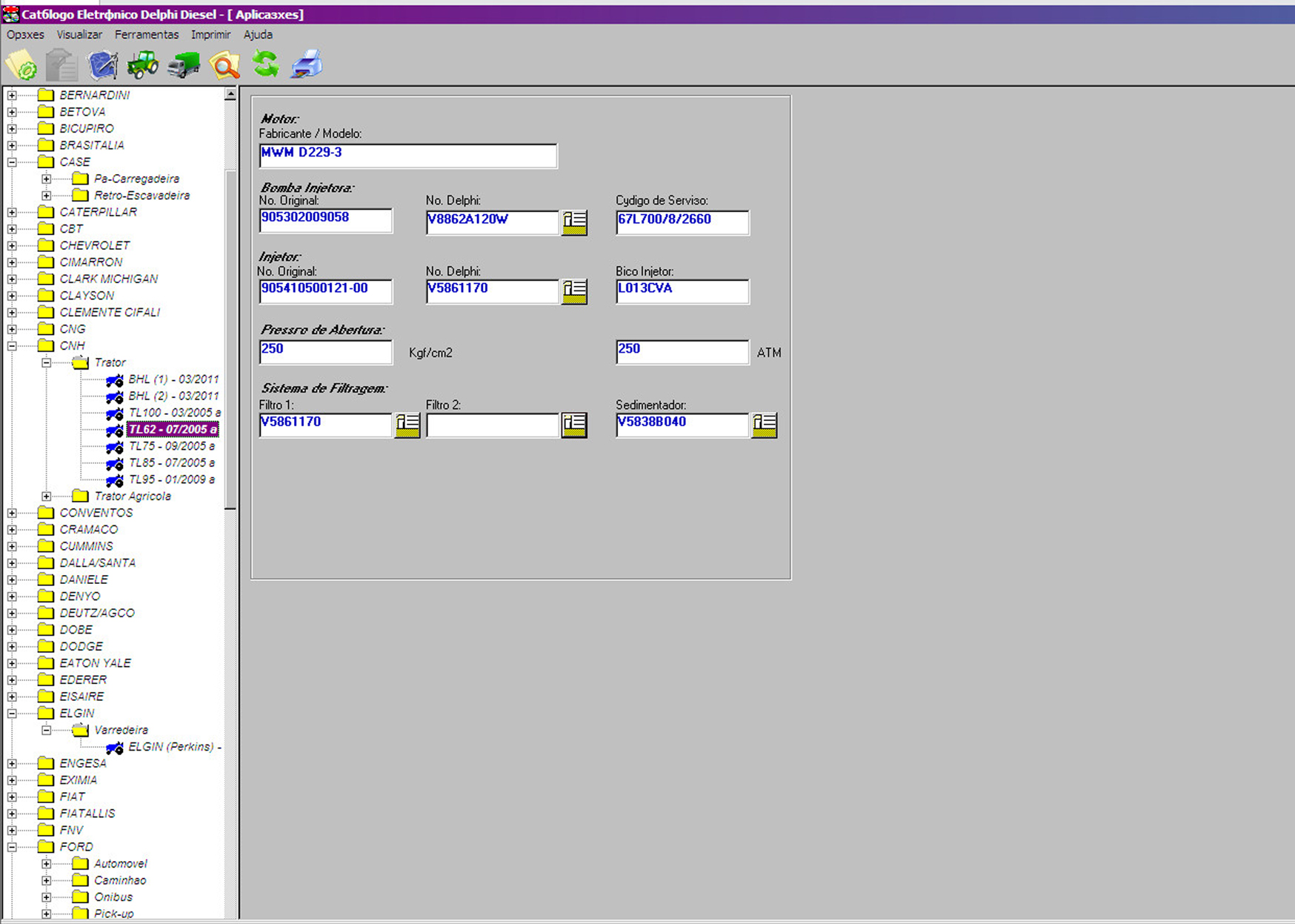Open the Ferramentas menu
Image resolution: width=1295 pixels, height=924 pixels.
(146, 35)
